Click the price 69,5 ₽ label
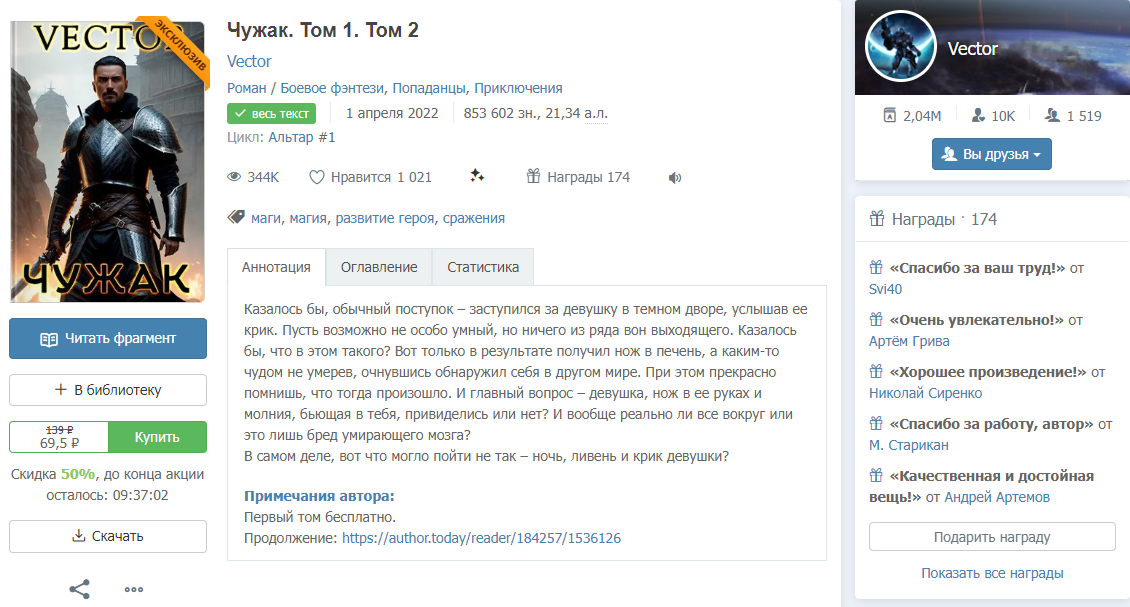The width and height of the screenshot is (1130, 607). [59, 443]
